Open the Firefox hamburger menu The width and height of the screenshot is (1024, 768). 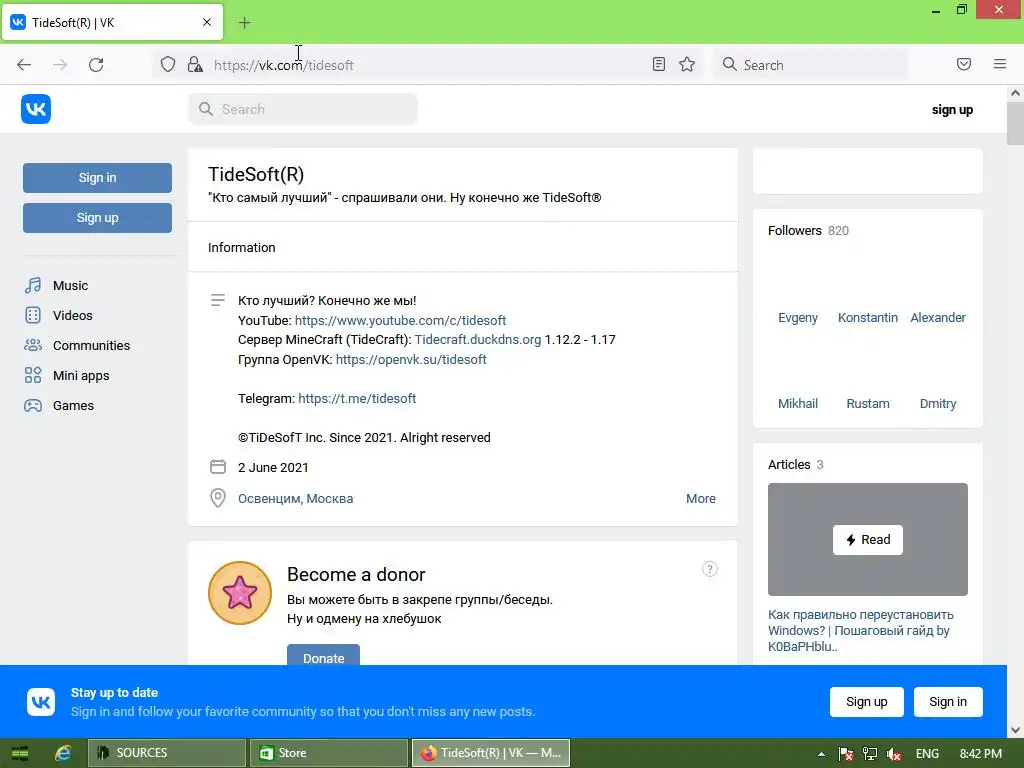click(x=1000, y=64)
